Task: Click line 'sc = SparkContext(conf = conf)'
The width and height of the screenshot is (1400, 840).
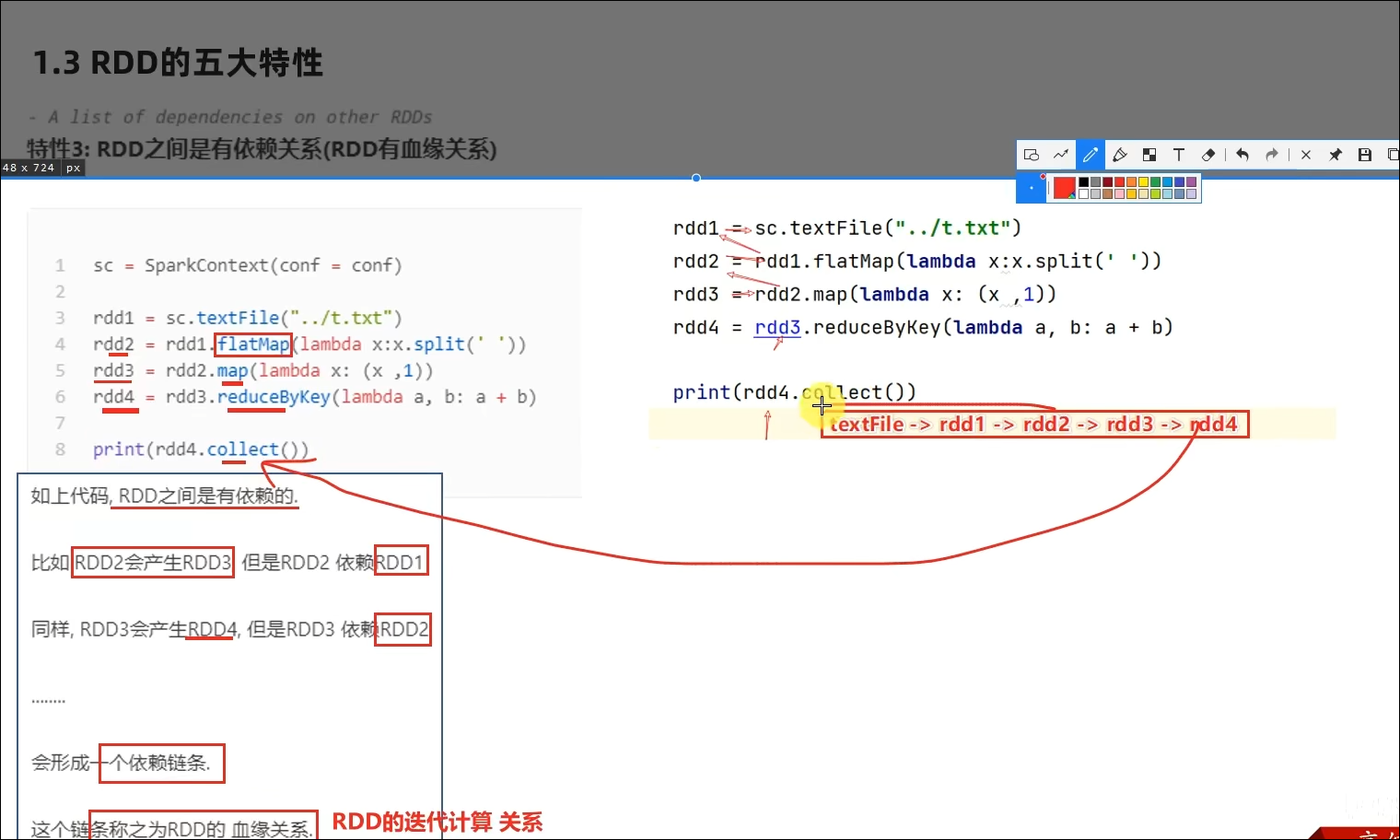Action: (x=248, y=265)
